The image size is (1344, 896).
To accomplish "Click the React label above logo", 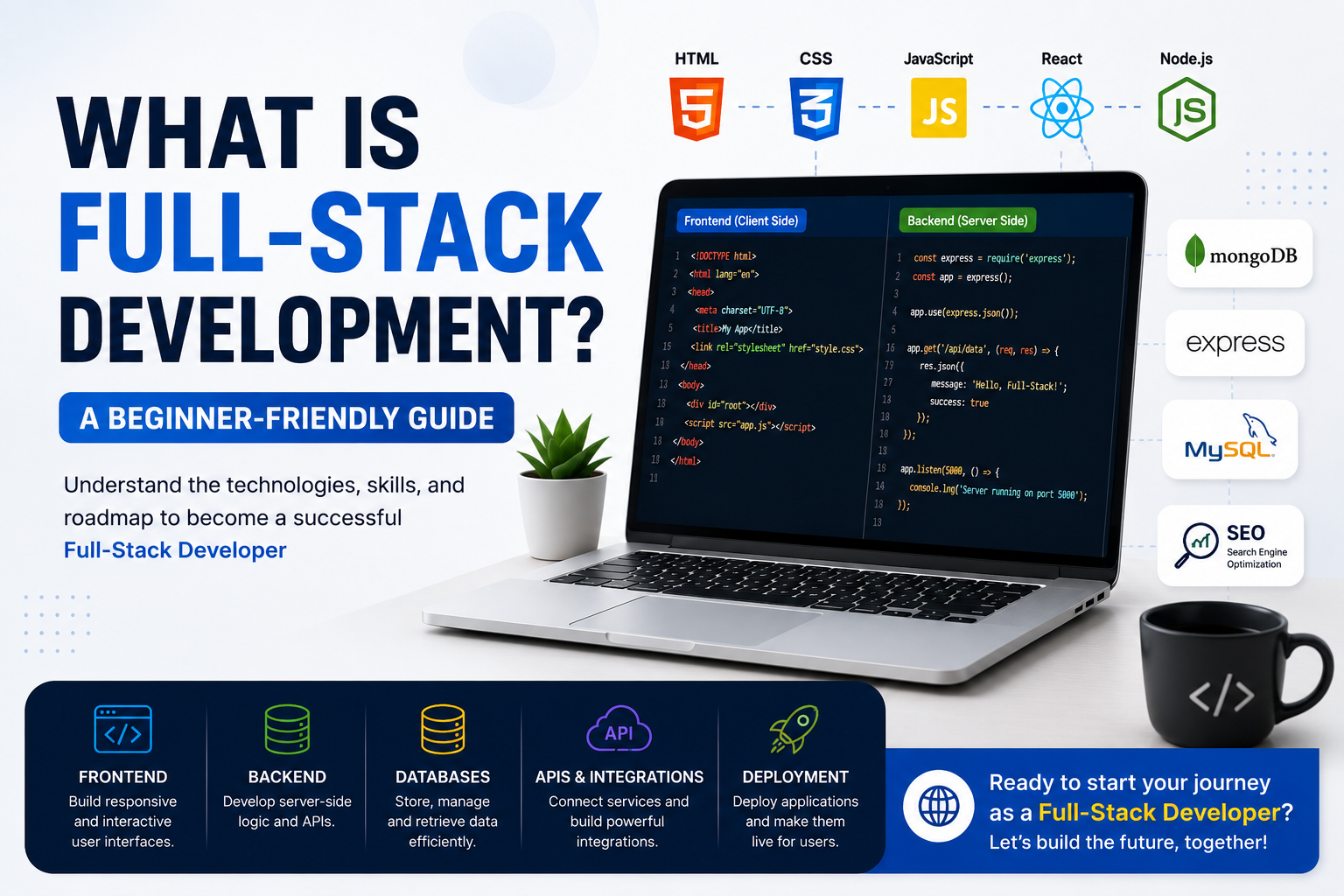I will pos(1061,59).
